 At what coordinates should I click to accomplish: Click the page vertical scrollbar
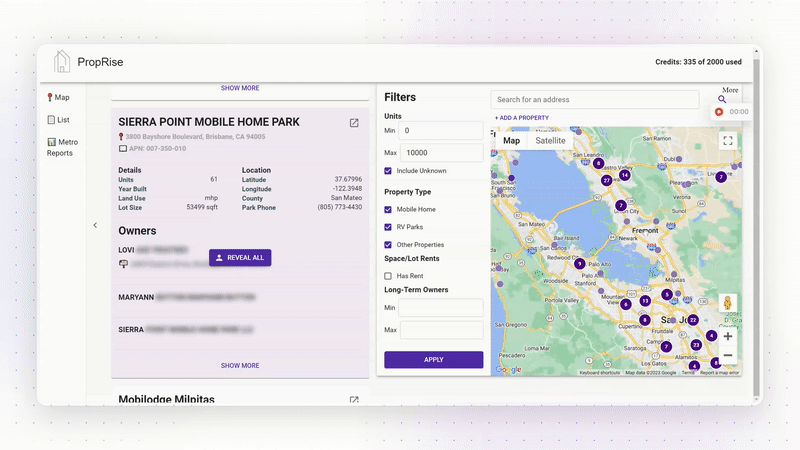click(x=757, y=224)
